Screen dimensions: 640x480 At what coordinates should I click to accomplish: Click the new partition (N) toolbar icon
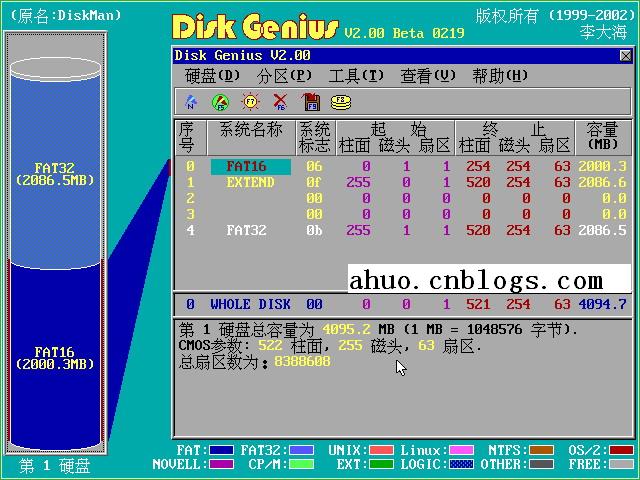(191, 102)
